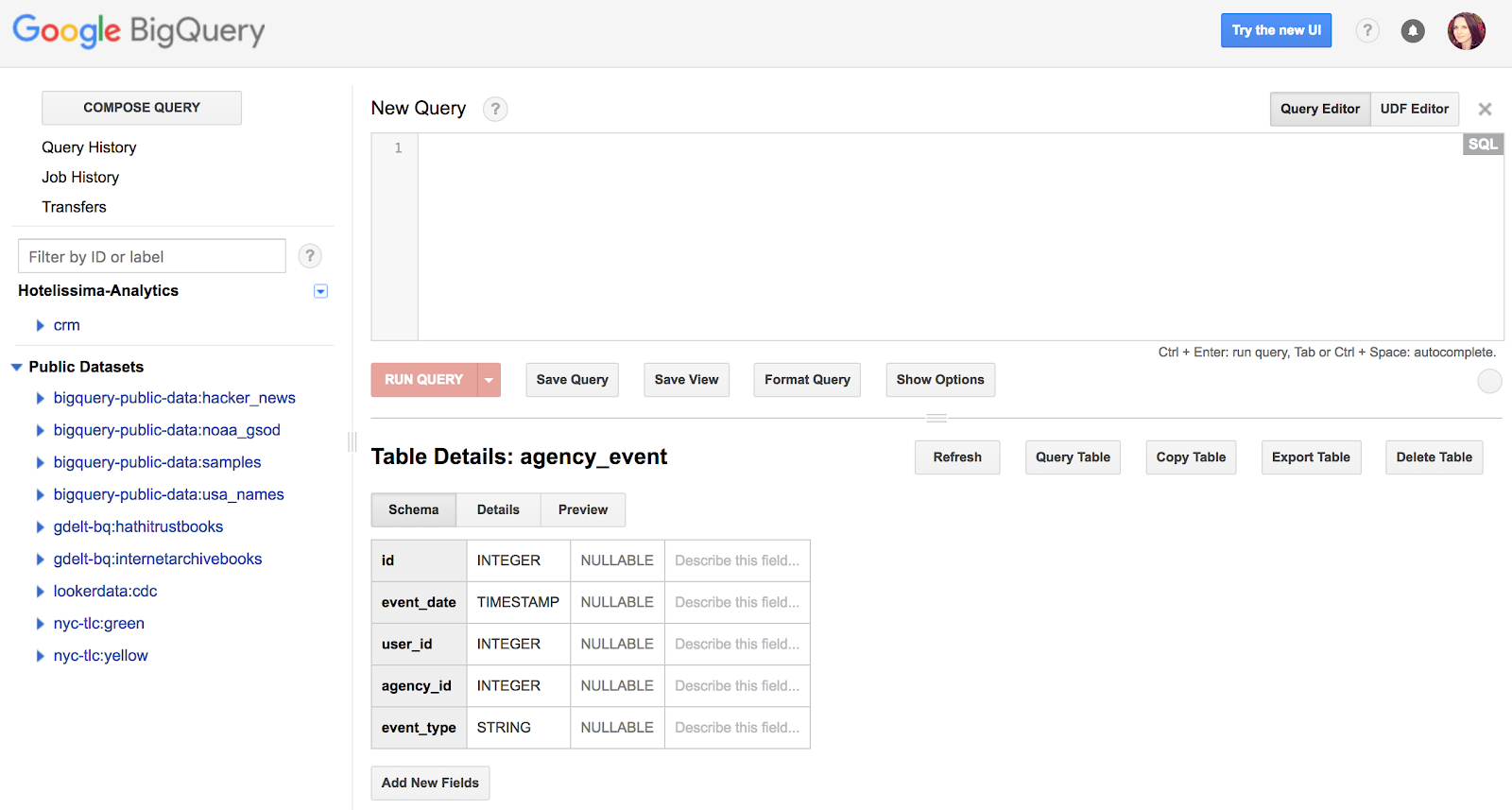Select the UDF Editor tab
This screenshot has width=1512, height=810.
tap(1415, 109)
